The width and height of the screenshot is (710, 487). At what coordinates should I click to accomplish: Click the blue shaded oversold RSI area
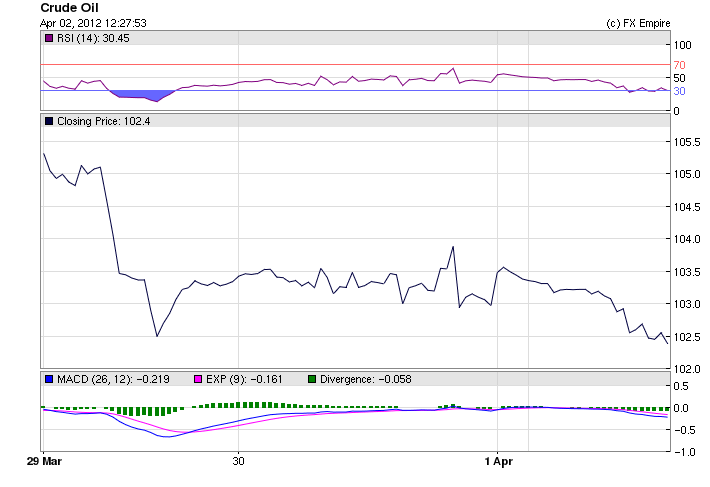pyautogui.click(x=144, y=95)
